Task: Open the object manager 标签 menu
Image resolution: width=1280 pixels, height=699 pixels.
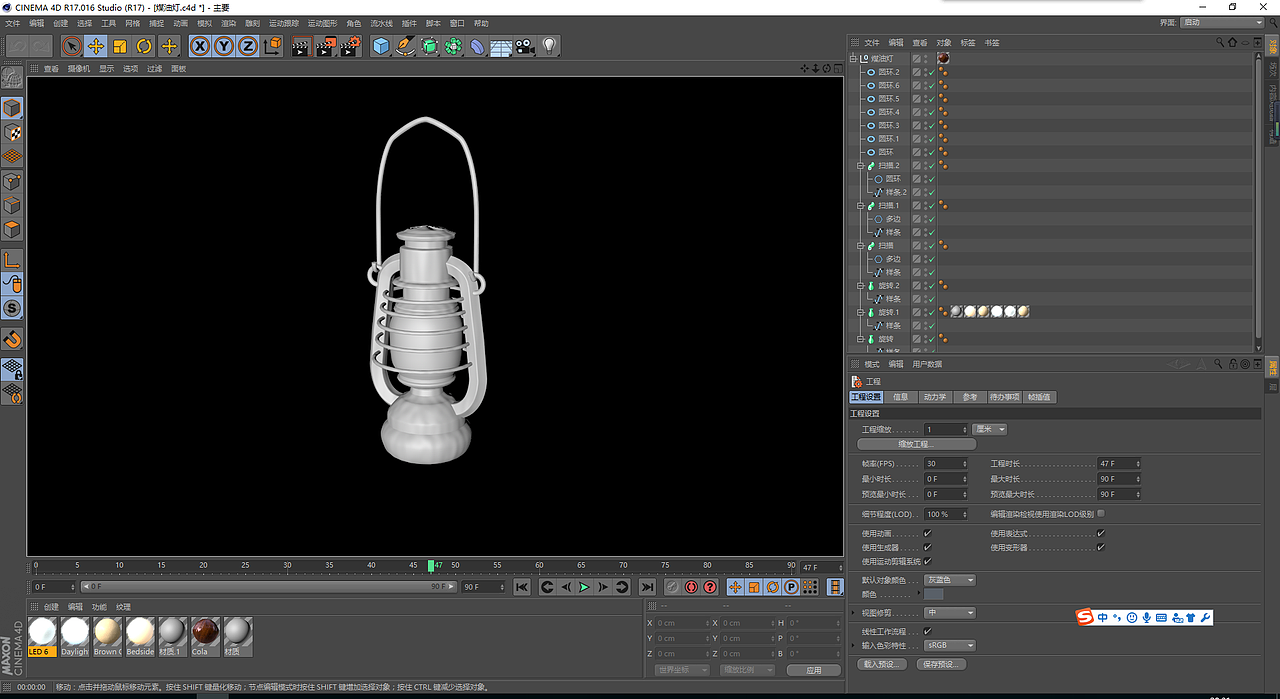Action: point(968,43)
